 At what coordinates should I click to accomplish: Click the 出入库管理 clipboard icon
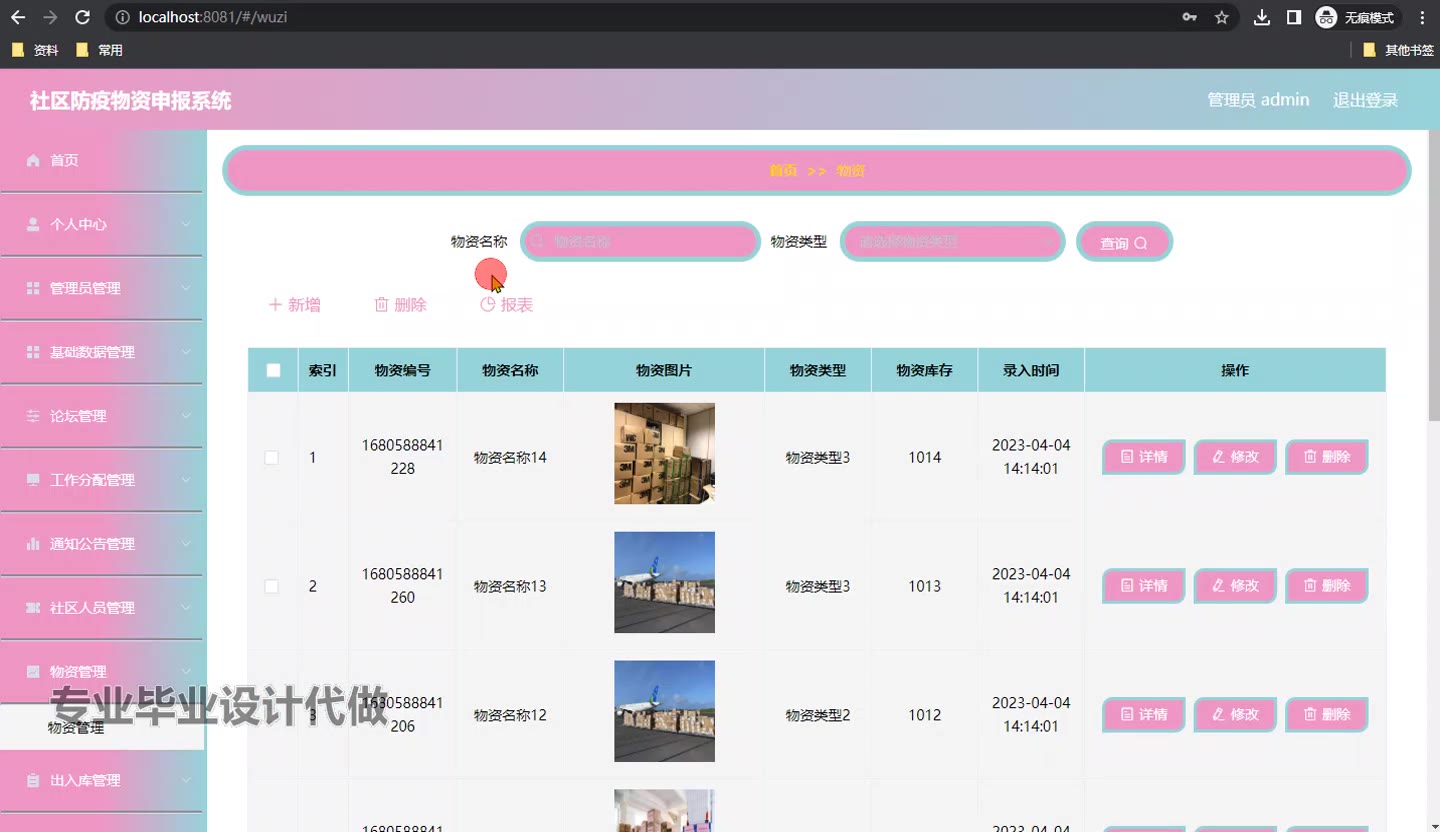33,780
